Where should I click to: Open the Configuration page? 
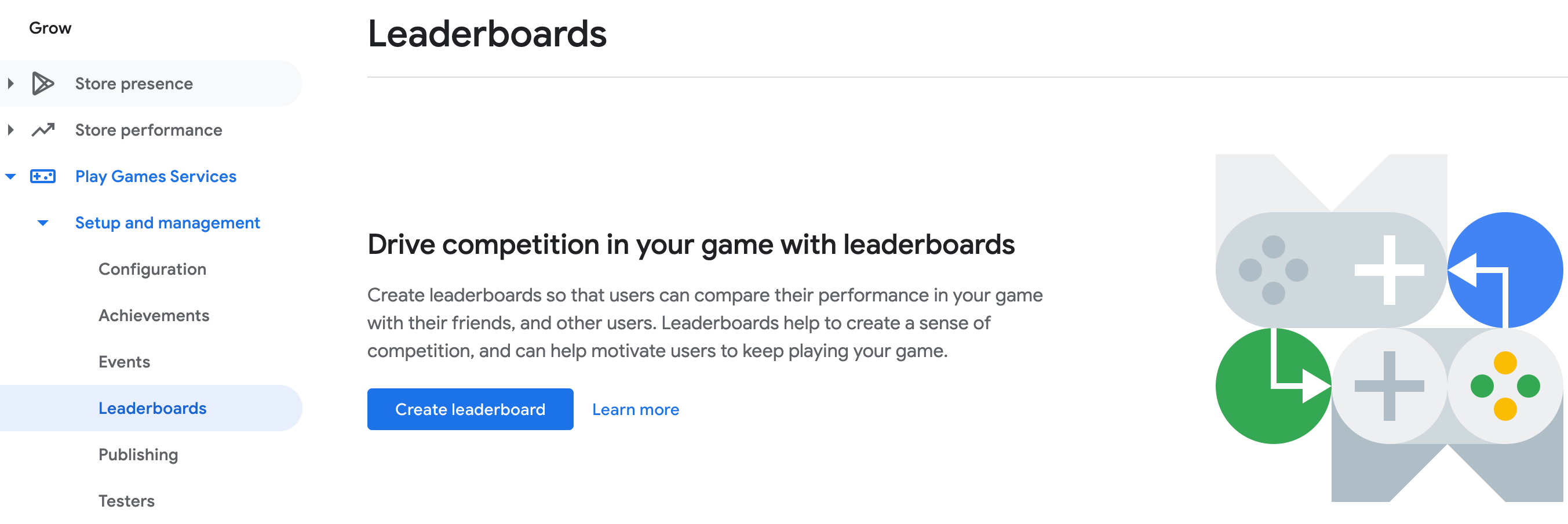coord(152,268)
